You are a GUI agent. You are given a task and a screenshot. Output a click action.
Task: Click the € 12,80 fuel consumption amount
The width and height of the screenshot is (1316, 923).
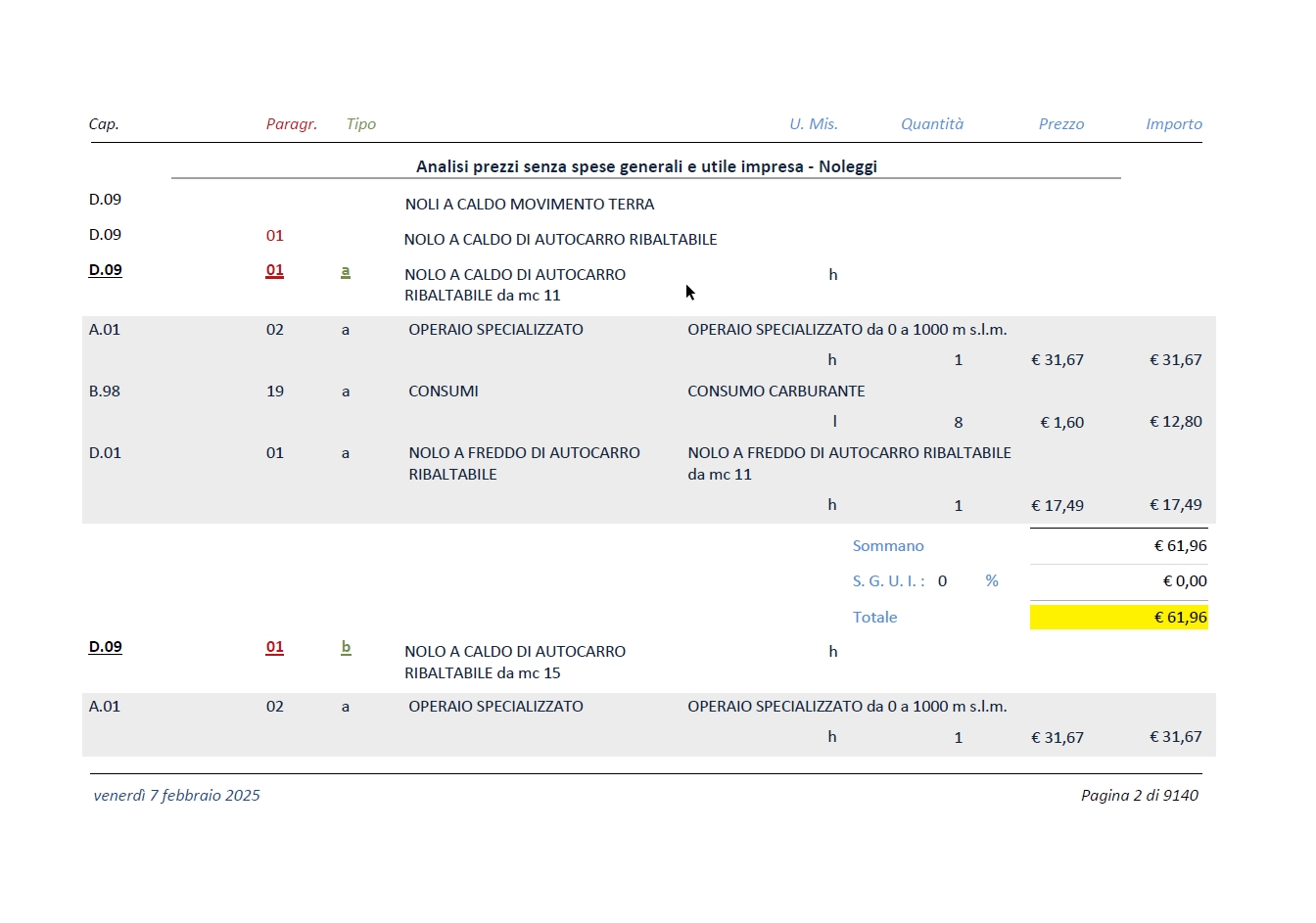pos(1176,422)
